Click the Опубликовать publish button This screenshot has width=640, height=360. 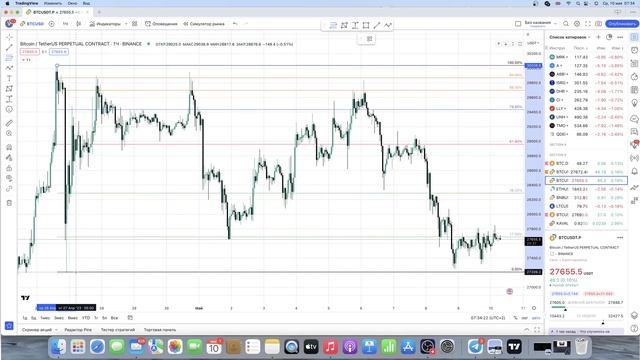[x=622, y=24]
